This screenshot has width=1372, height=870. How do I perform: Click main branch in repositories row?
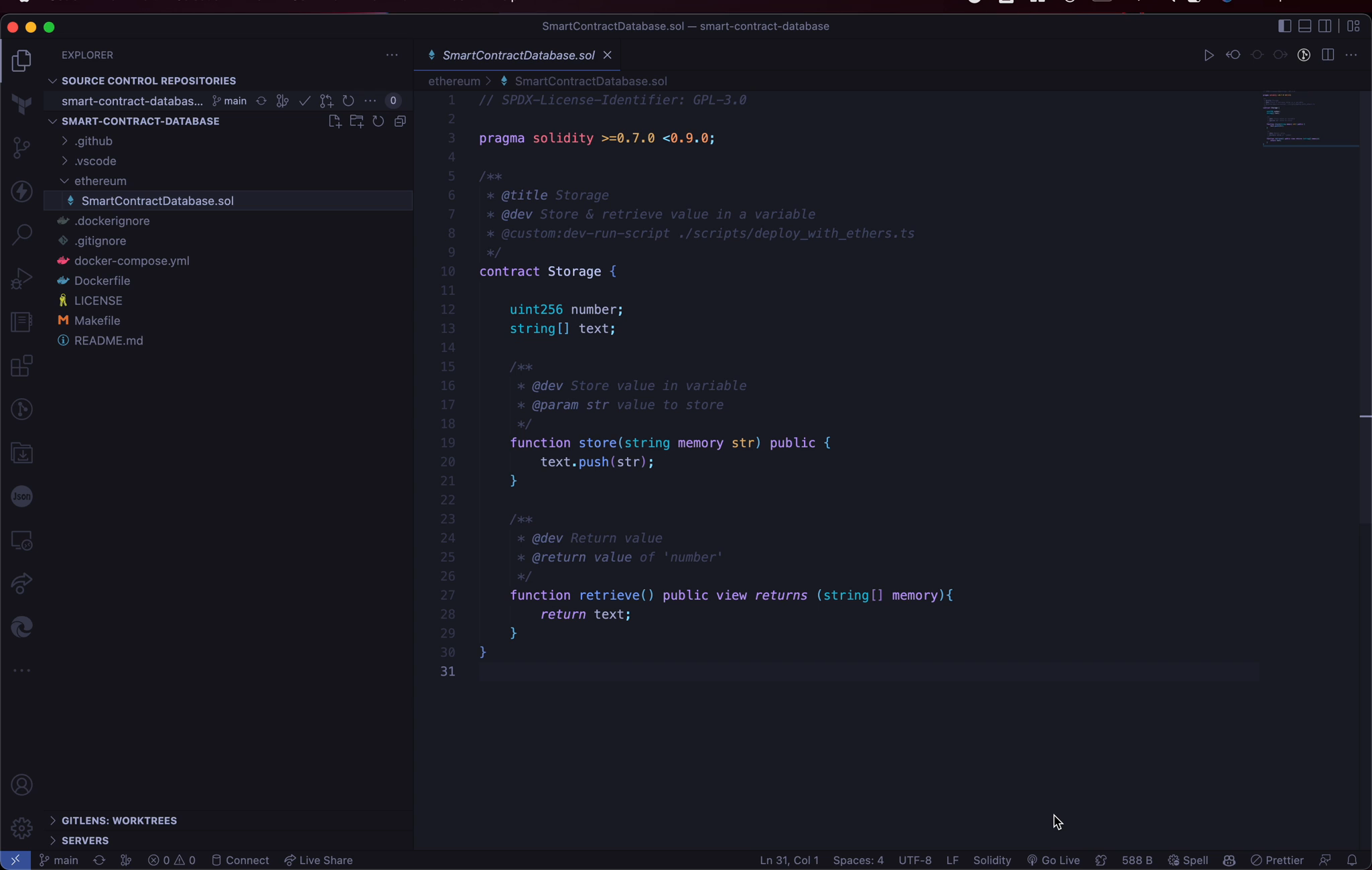pos(229,101)
